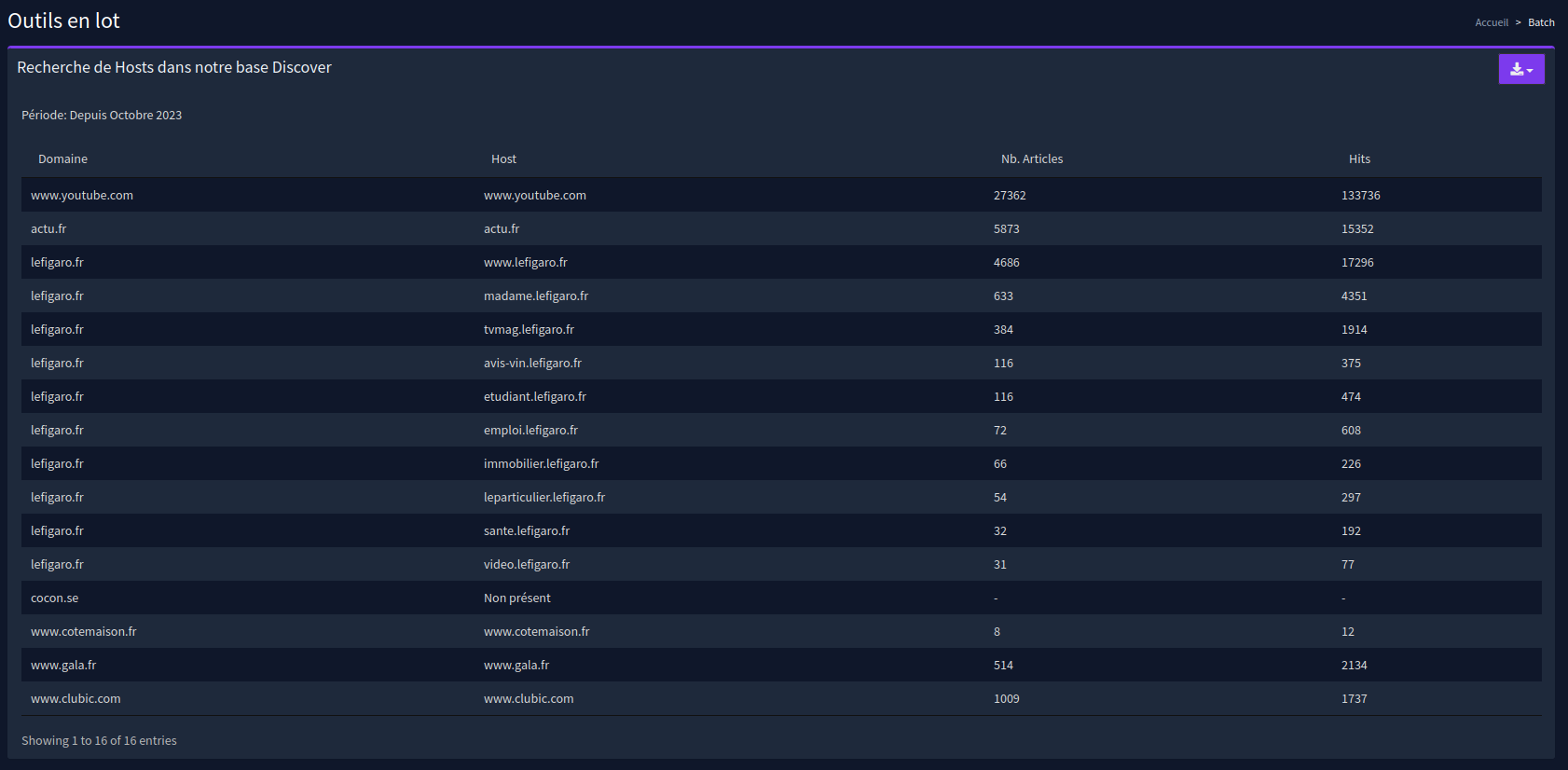1568x770 pixels.
Task: Sort table by Host column header
Action: [503, 159]
